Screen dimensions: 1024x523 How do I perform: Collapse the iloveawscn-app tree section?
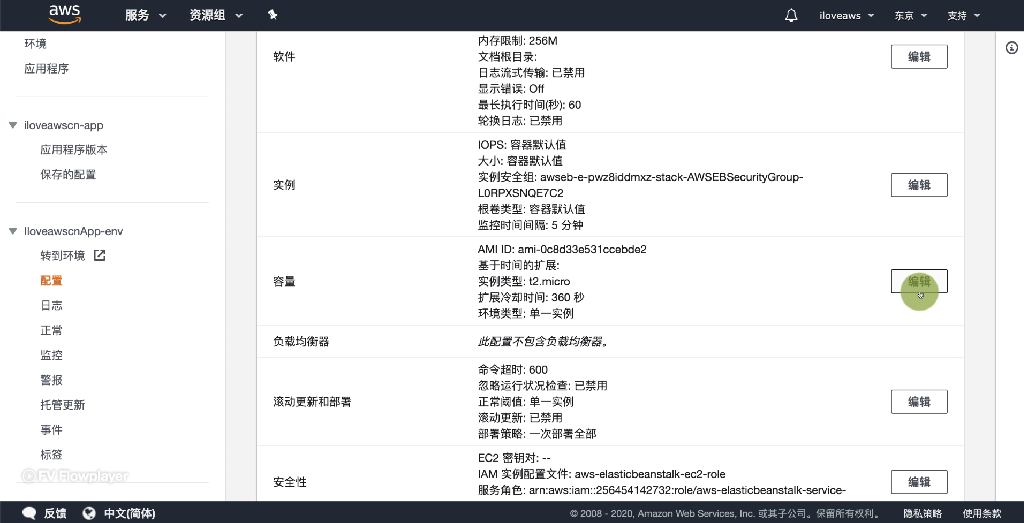pos(13,125)
